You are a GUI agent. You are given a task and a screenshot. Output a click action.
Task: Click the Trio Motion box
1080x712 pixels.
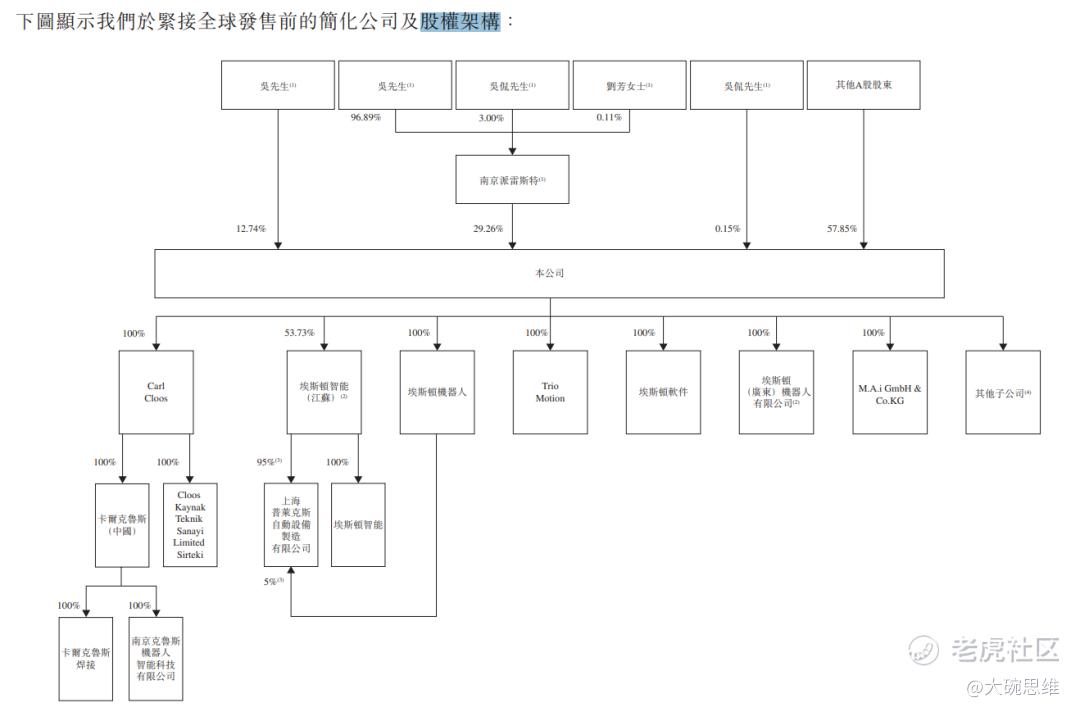[x=550, y=392]
